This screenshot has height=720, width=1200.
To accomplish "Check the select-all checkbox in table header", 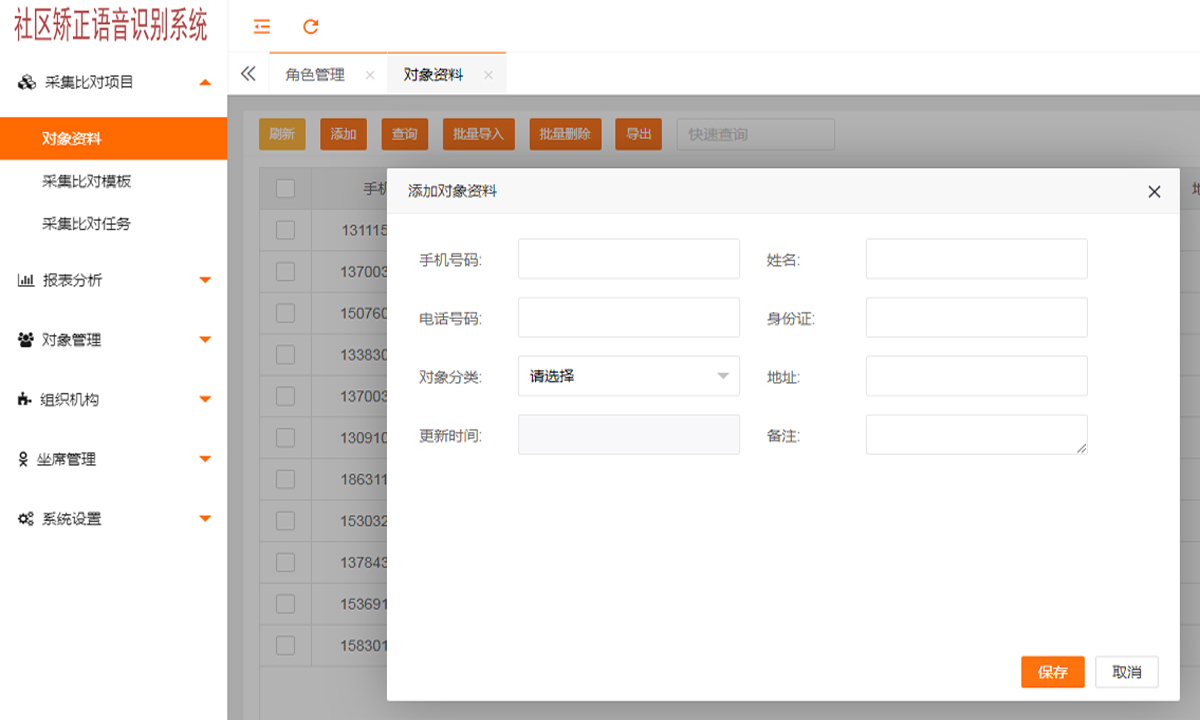I will [284, 190].
